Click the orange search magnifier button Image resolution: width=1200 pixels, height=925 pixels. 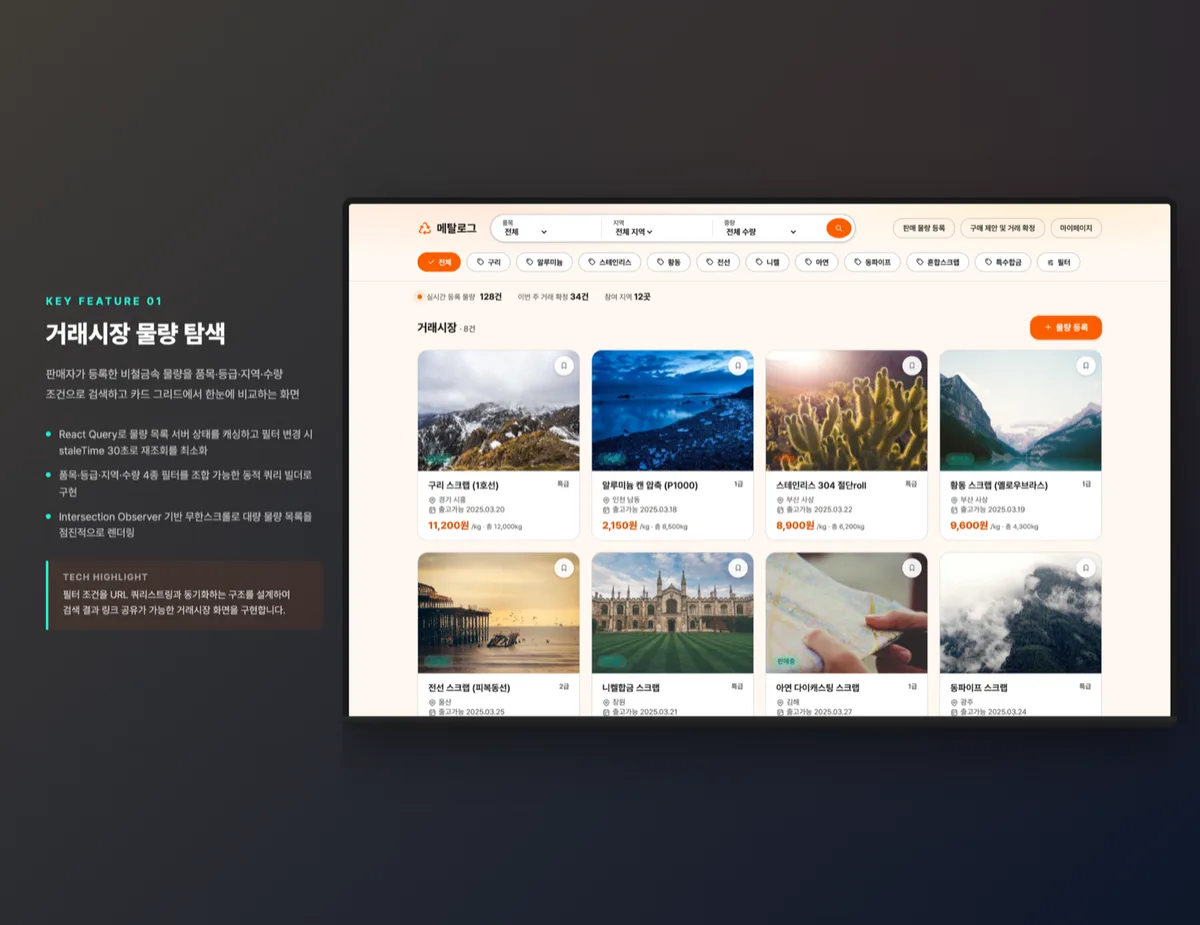coord(838,228)
